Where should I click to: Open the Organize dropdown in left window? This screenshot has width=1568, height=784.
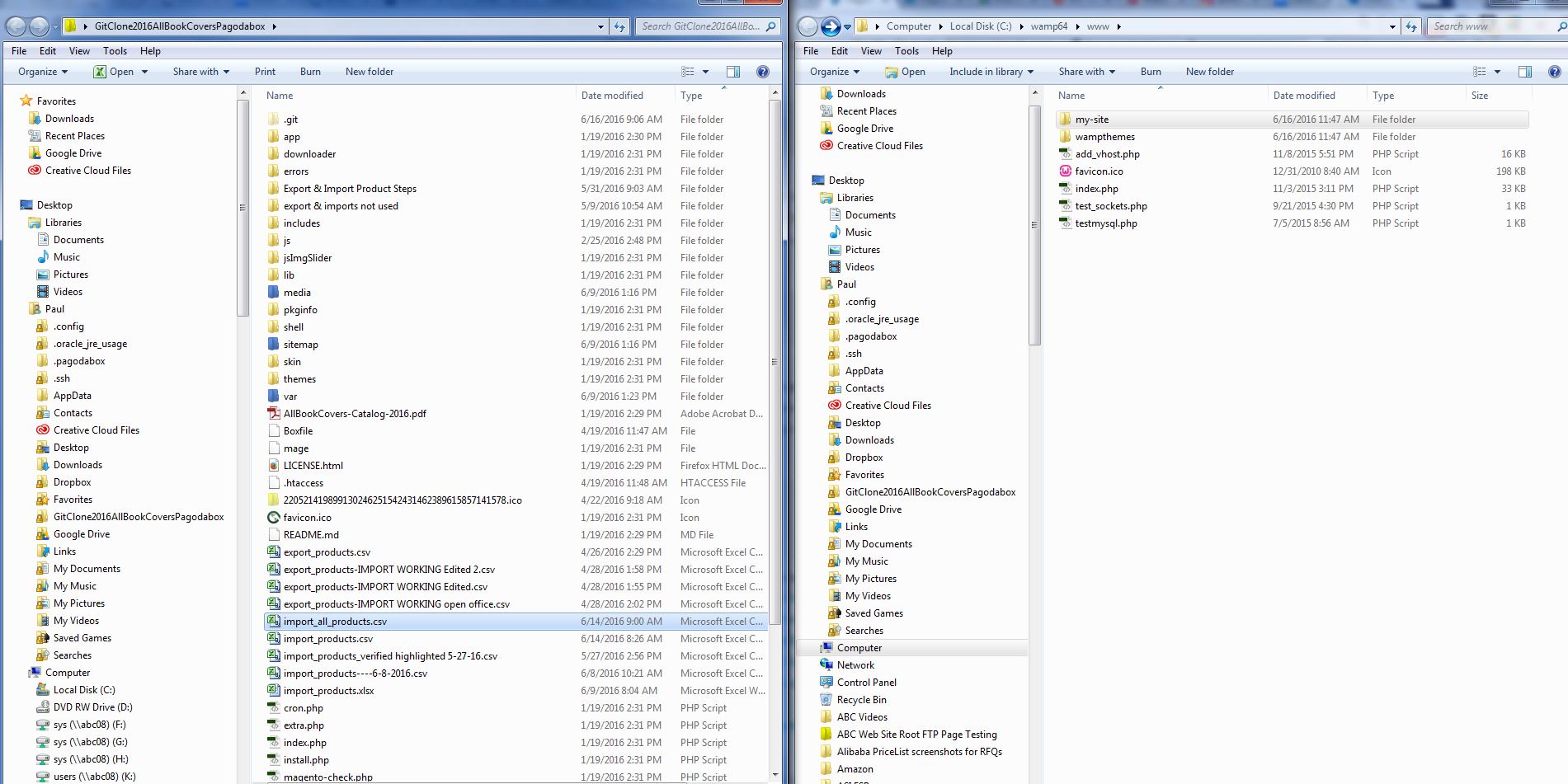43,72
